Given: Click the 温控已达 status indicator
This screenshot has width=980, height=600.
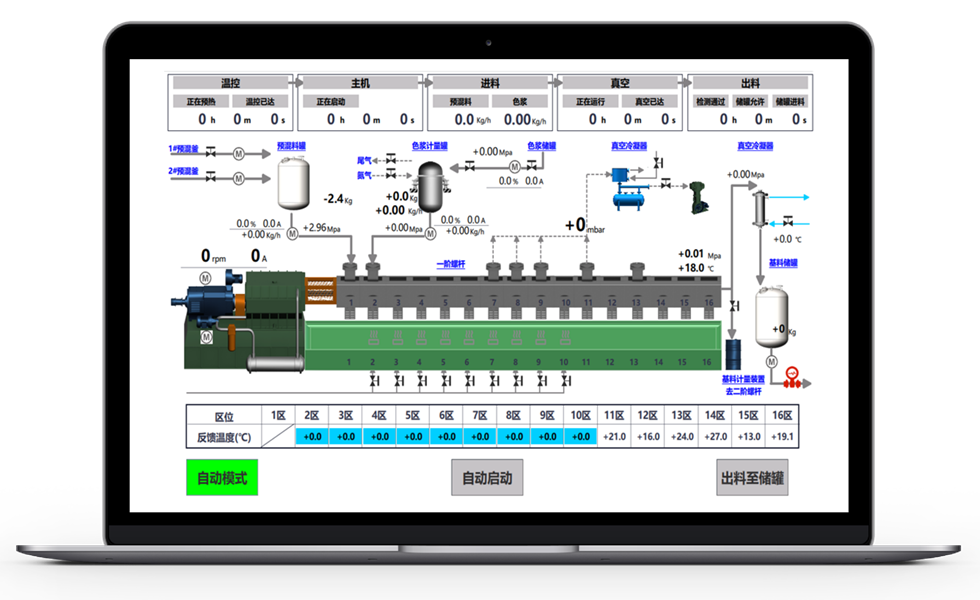Looking at the screenshot, I should 260,101.
